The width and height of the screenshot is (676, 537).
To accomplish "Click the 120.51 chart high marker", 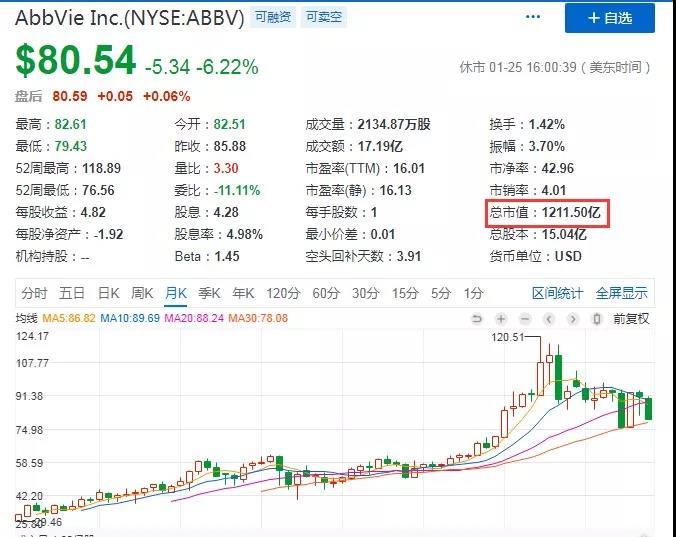I will (x=507, y=337).
